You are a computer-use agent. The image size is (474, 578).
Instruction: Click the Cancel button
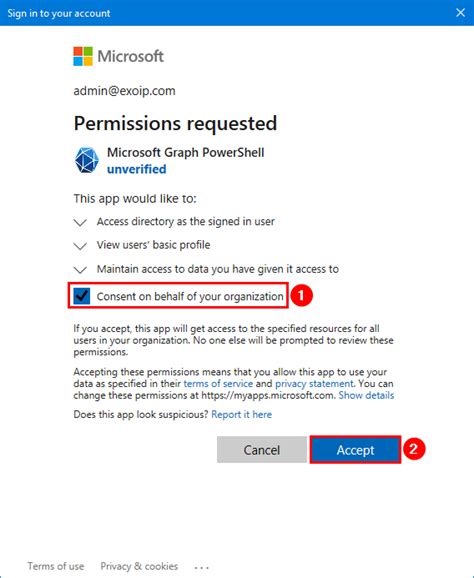[x=262, y=450]
